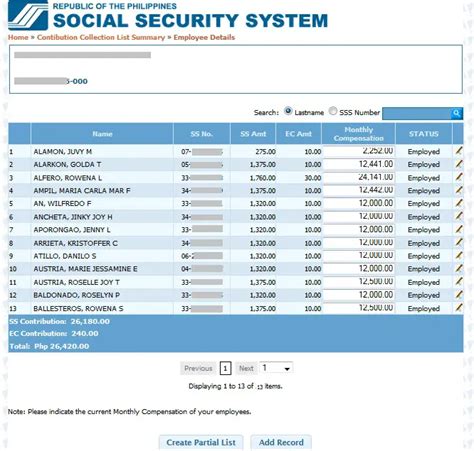The image size is (474, 451).
Task: Click compensation field for AMPIL, MARIA CARLA
Action: click(x=359, y=190)
